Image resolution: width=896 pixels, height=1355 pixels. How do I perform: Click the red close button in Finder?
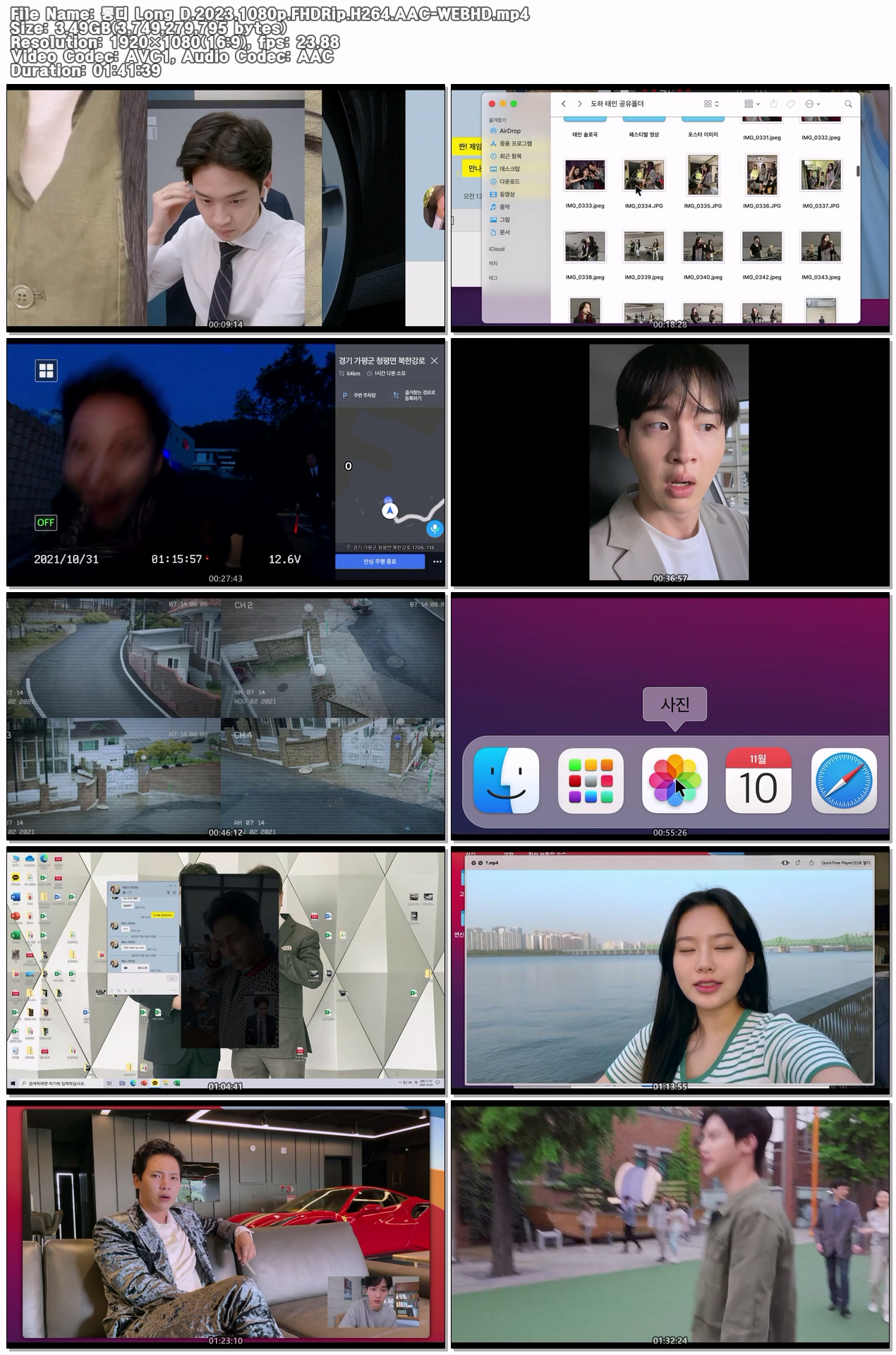[492, 104]
